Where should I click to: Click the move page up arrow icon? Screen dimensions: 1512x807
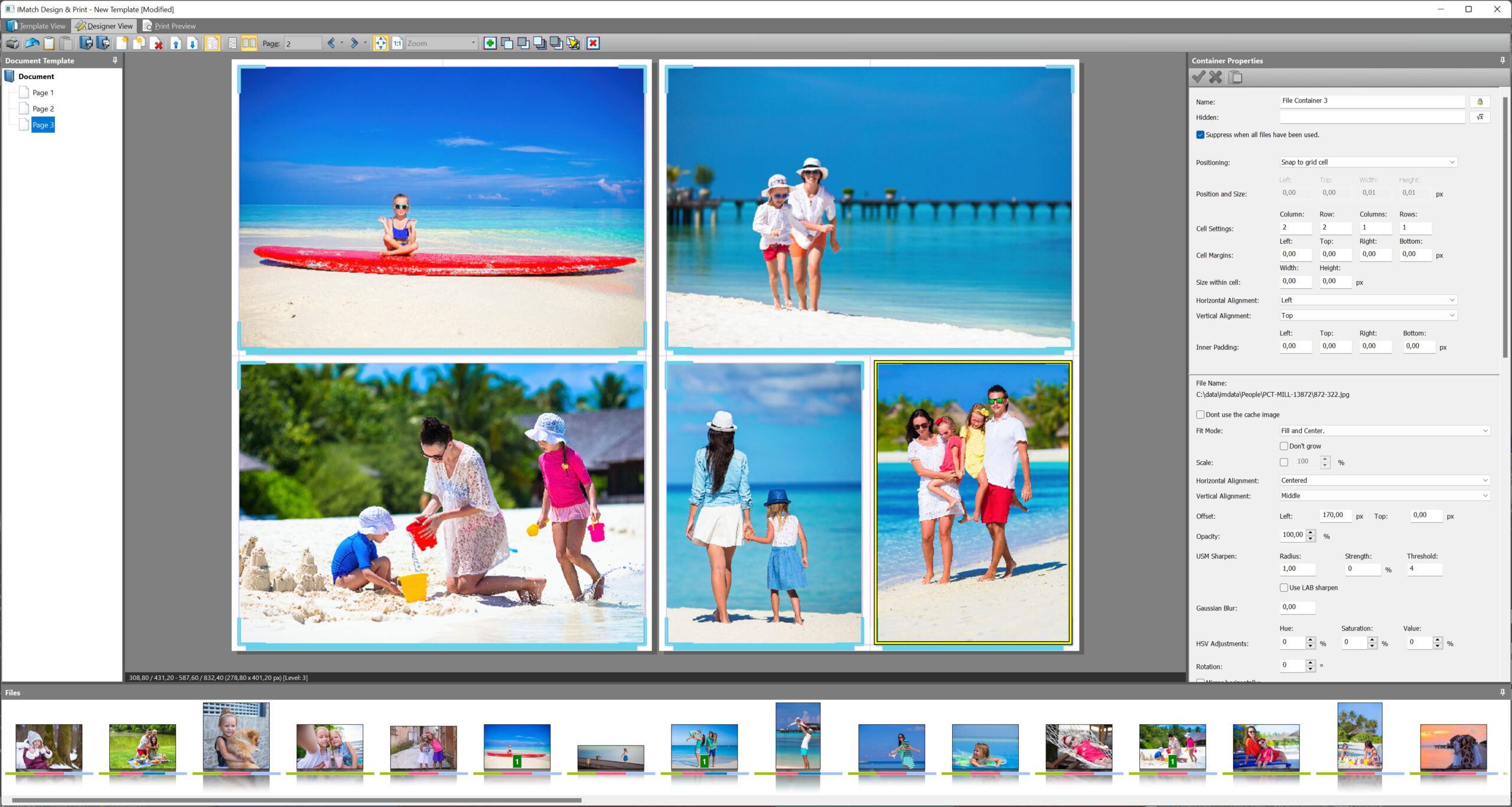(x=176, y=43)
